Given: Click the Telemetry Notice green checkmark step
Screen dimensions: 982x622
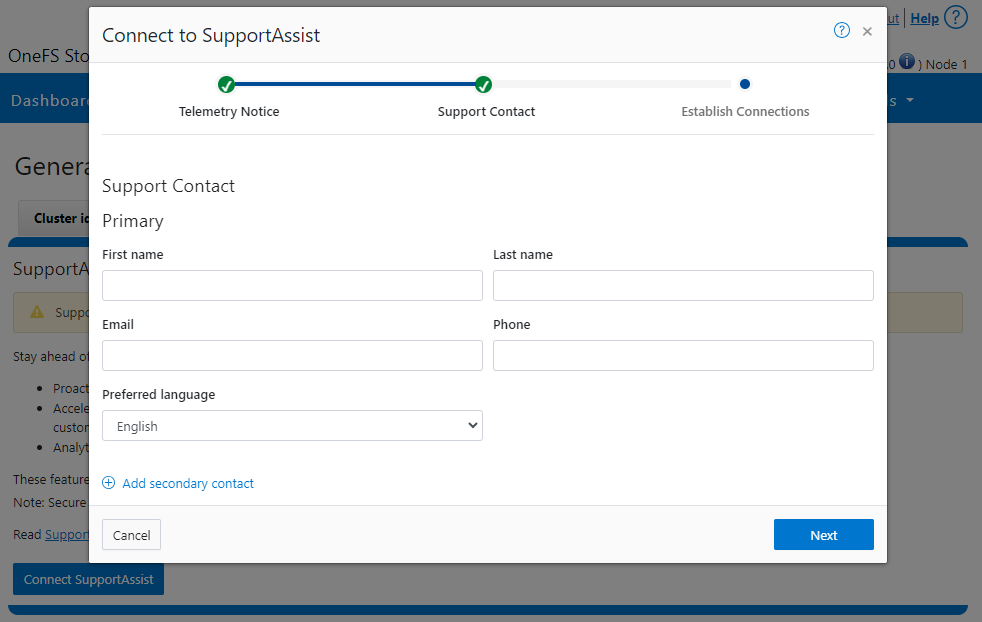Looking at the screenshot, I should coord(227,85).
